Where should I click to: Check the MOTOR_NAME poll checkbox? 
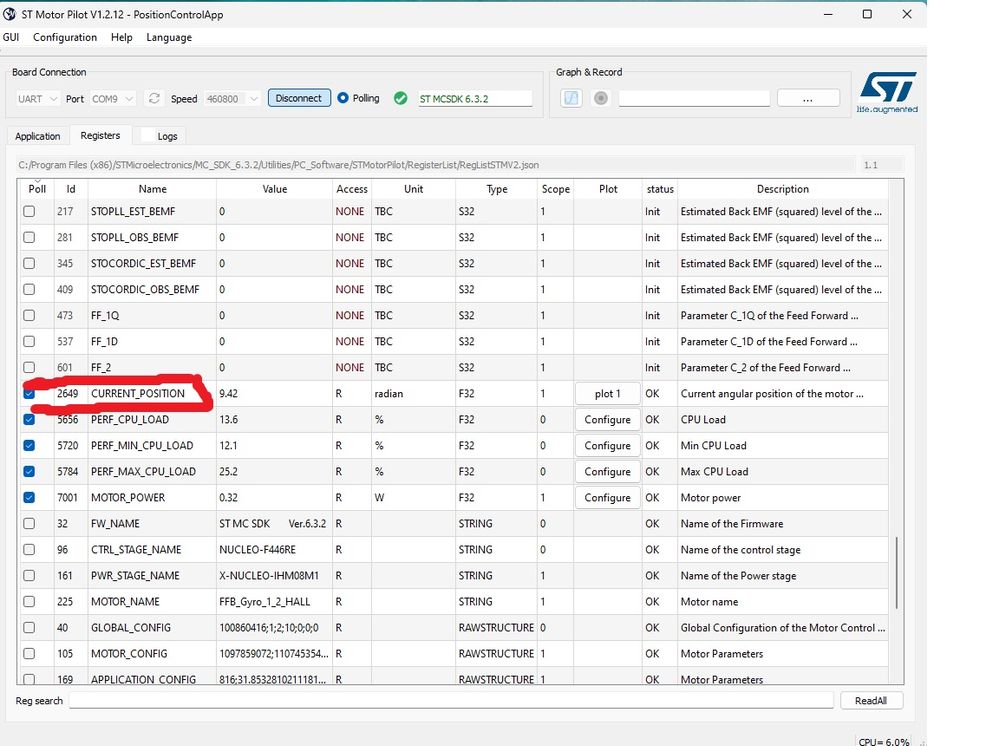tap(29, 601)
